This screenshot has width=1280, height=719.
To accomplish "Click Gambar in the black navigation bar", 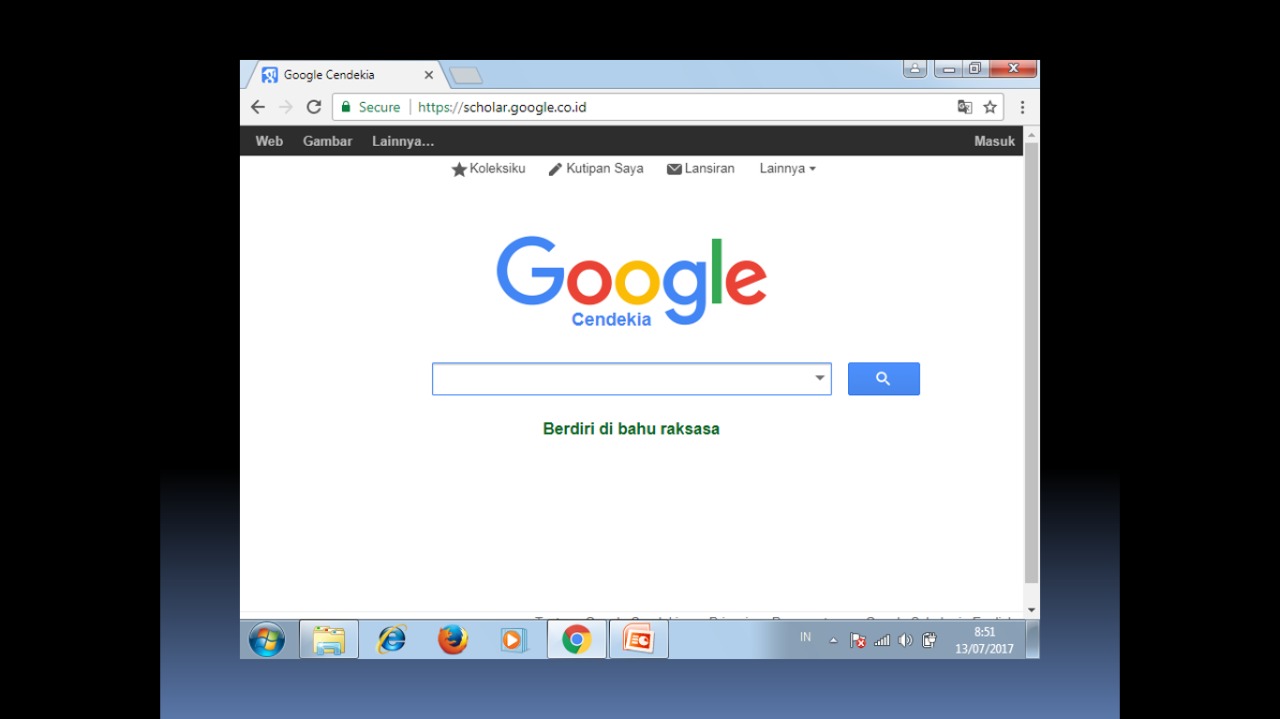I will 328,141.
